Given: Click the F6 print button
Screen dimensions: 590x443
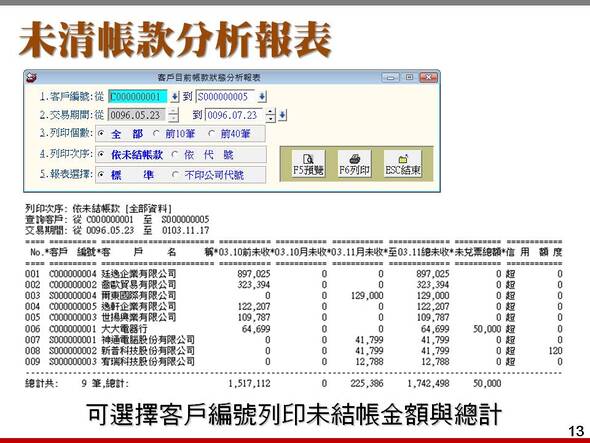Looking at the screenshot, I should coord(354,164).
